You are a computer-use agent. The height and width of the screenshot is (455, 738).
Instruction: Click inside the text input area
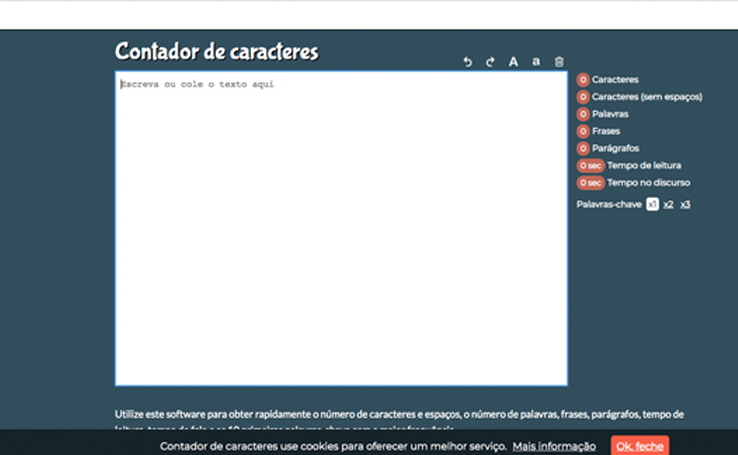pyautogui.click(x=341, y=228)
